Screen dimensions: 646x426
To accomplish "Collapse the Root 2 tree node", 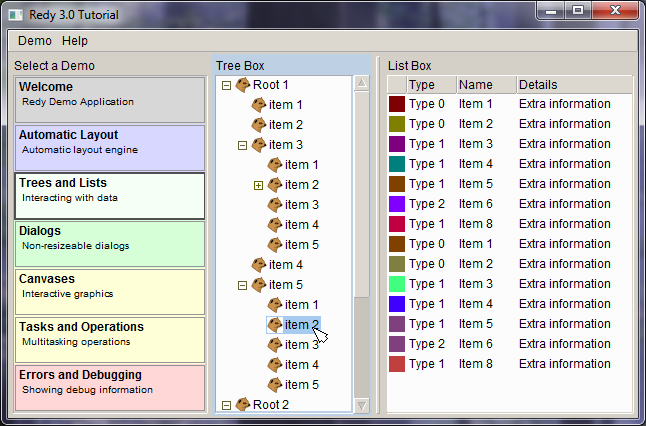I will click(226, 405).
